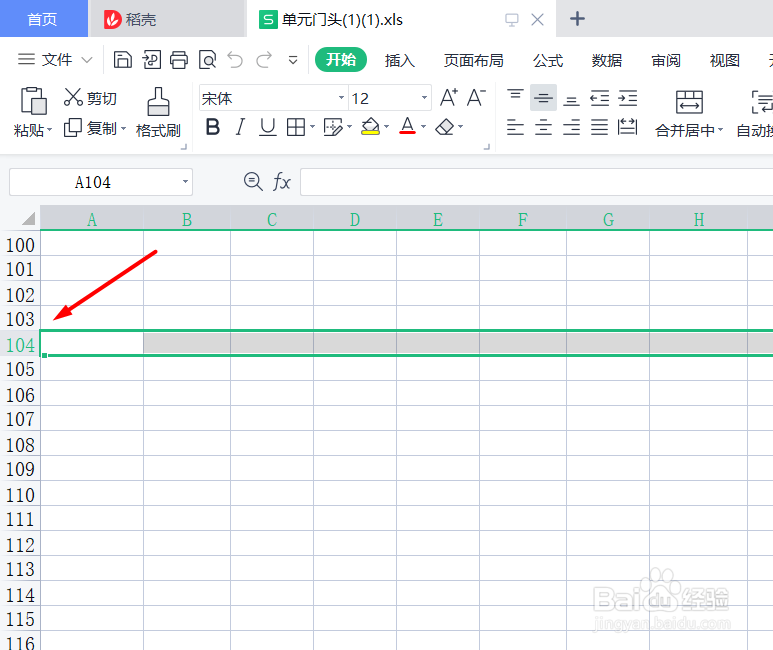Increase font size with A+ icon

[x=449, y=98]
